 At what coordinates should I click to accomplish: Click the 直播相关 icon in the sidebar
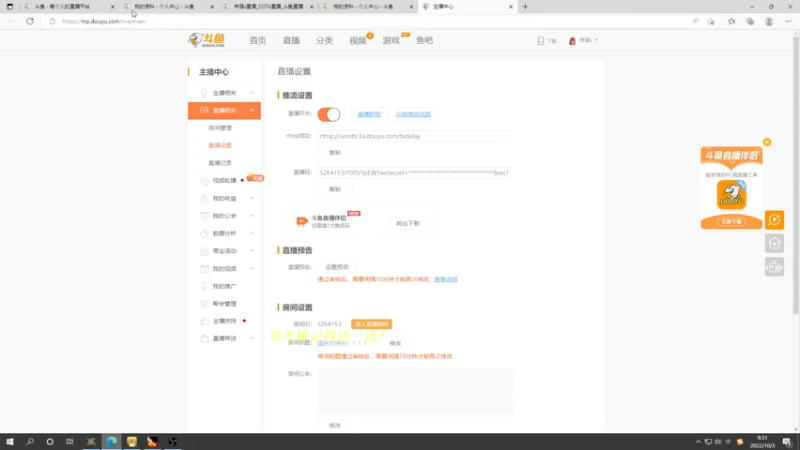(x=204, y=110)
